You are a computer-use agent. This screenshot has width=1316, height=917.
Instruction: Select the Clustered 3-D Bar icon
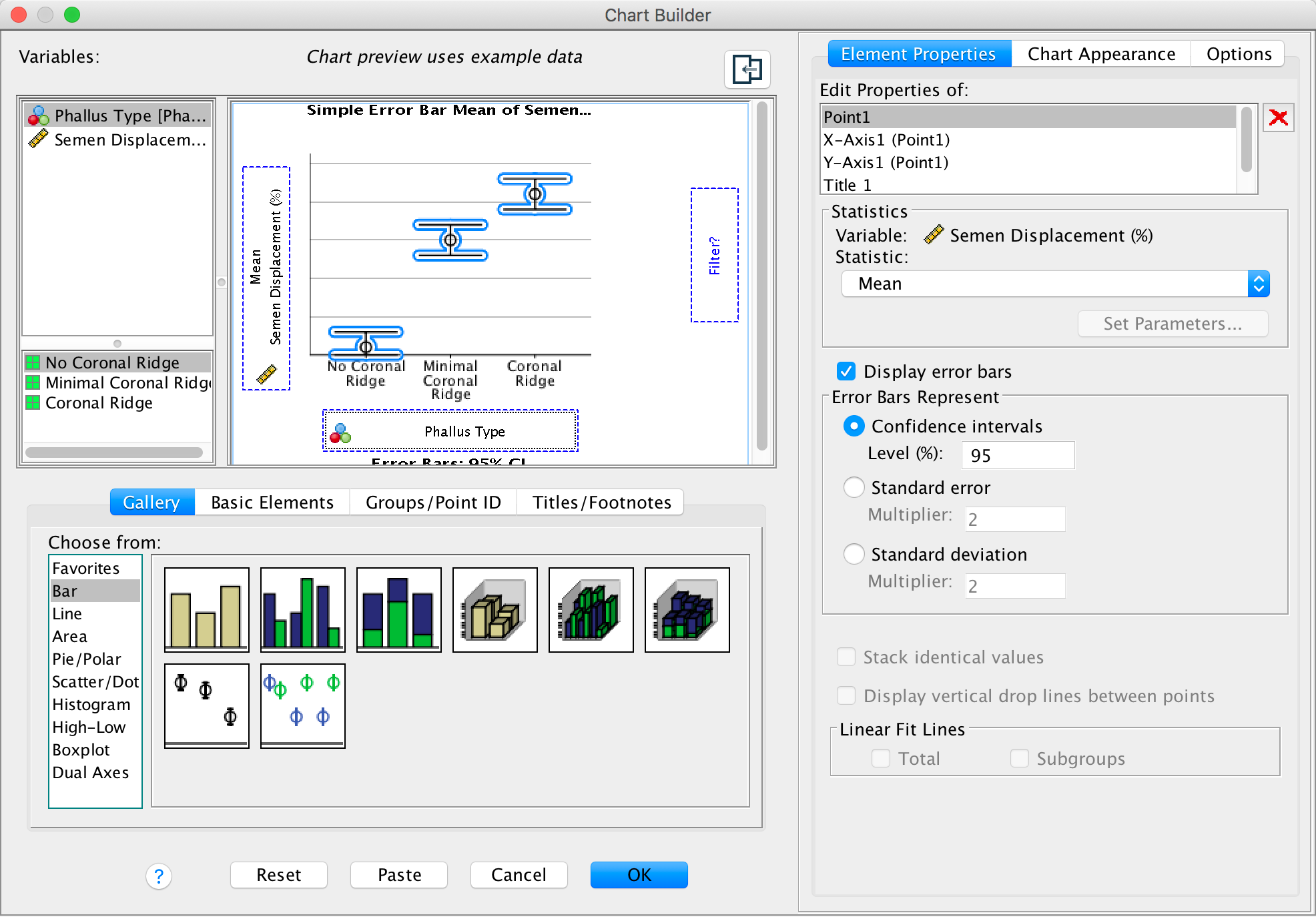click(x=591, y=609)
